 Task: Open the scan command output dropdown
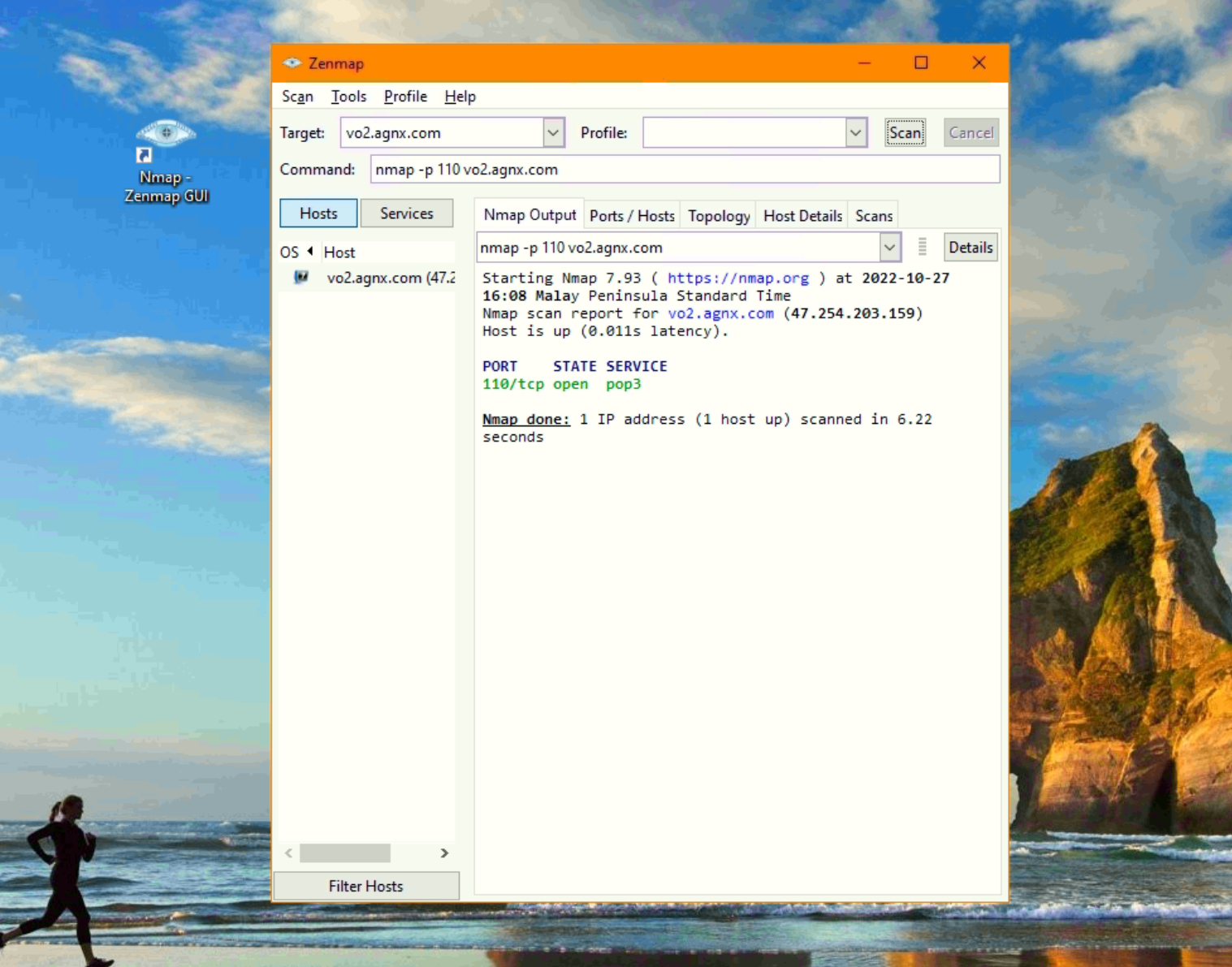tap(889, 248)
